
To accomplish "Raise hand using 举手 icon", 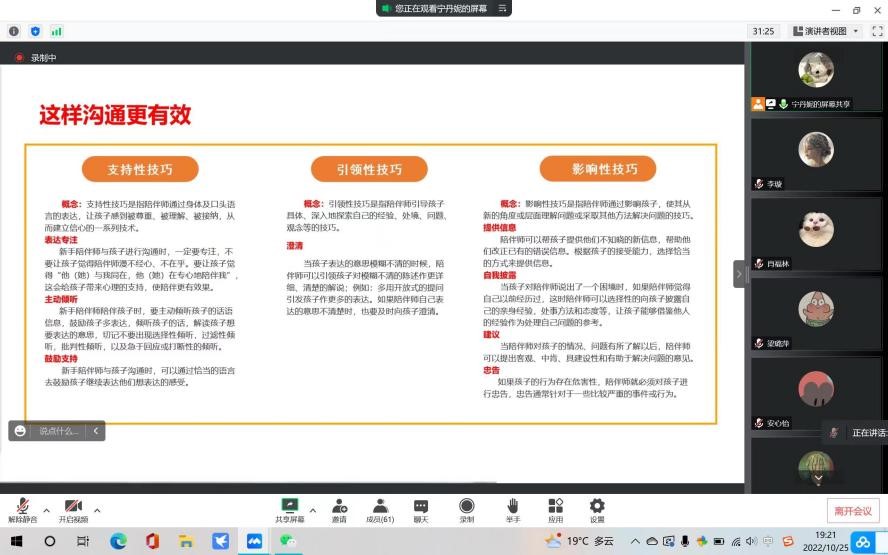I will coord(512,509).
